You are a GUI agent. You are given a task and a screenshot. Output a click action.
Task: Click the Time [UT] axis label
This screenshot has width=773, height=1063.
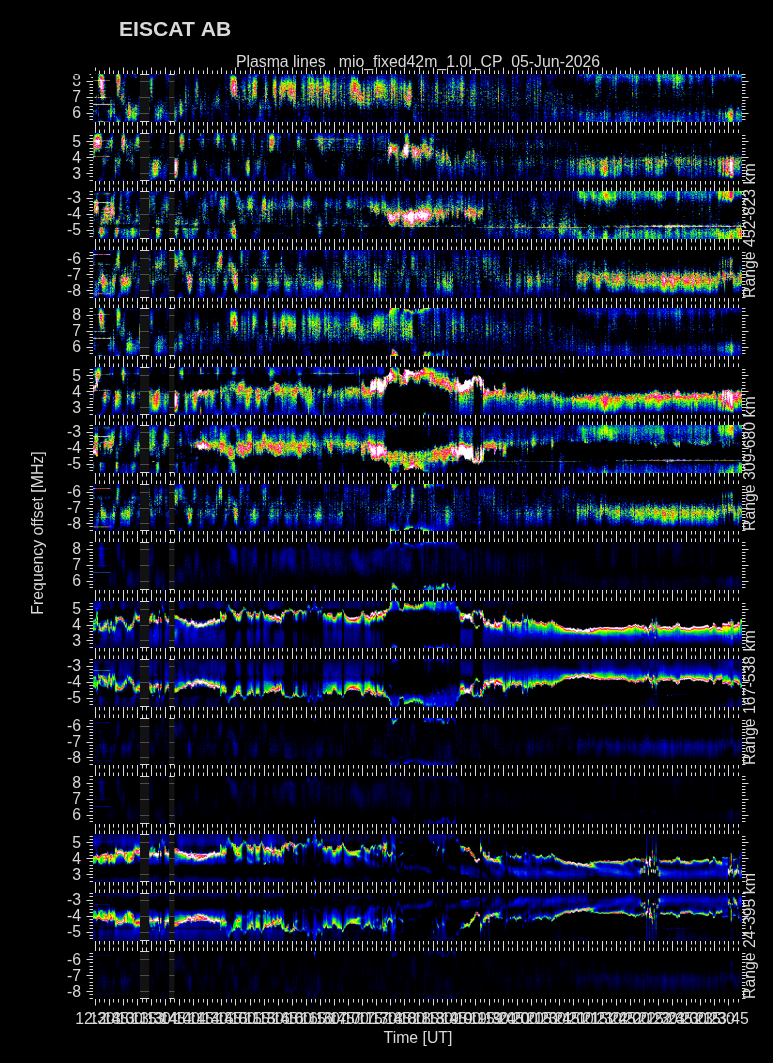click(x=418, y=1037)
